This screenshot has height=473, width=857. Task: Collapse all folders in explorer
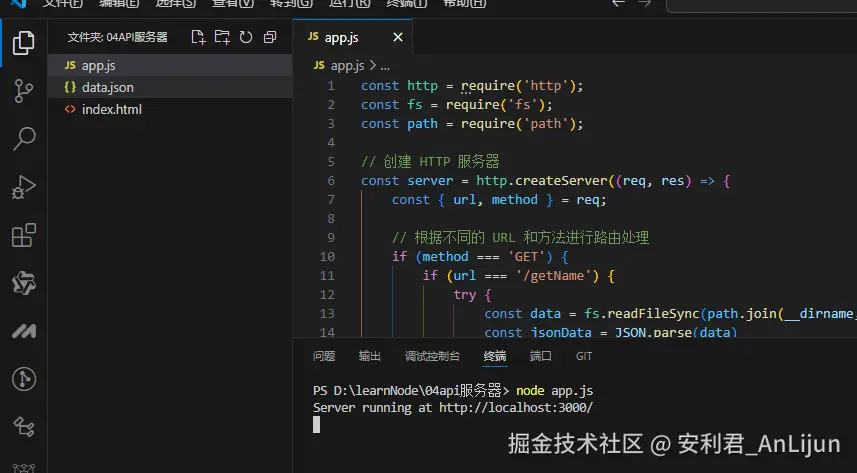tap(270, 37)
